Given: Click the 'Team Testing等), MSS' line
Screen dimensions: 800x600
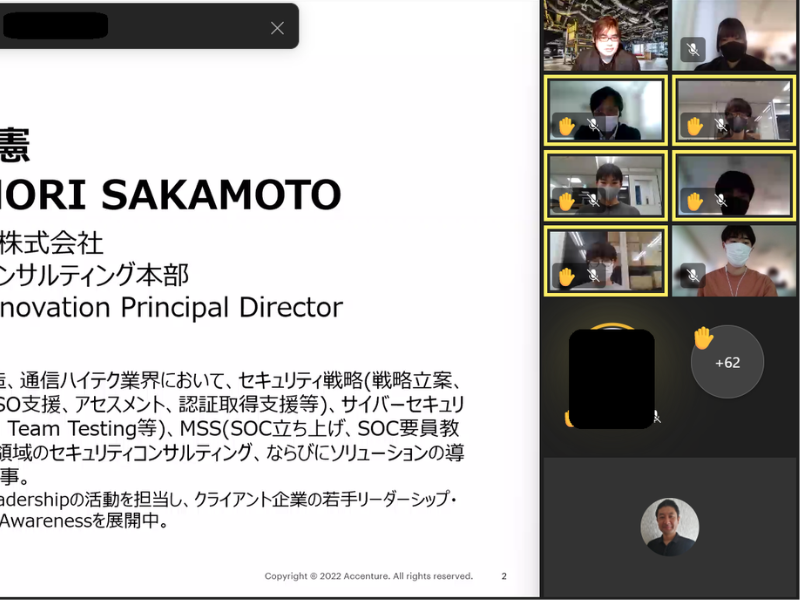Looking at the screenshot, I should (x=233, y=429).
